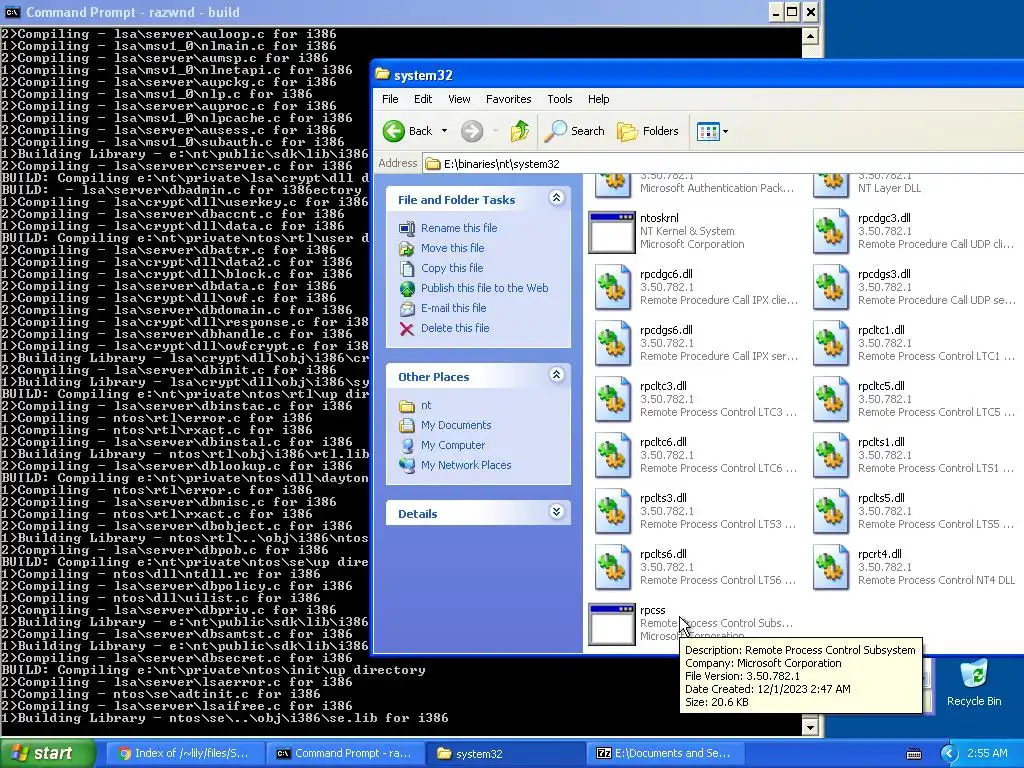Click the Back arrow icon in Explorer
This screenshot has width=1024, height=768.
pos(394,131)
